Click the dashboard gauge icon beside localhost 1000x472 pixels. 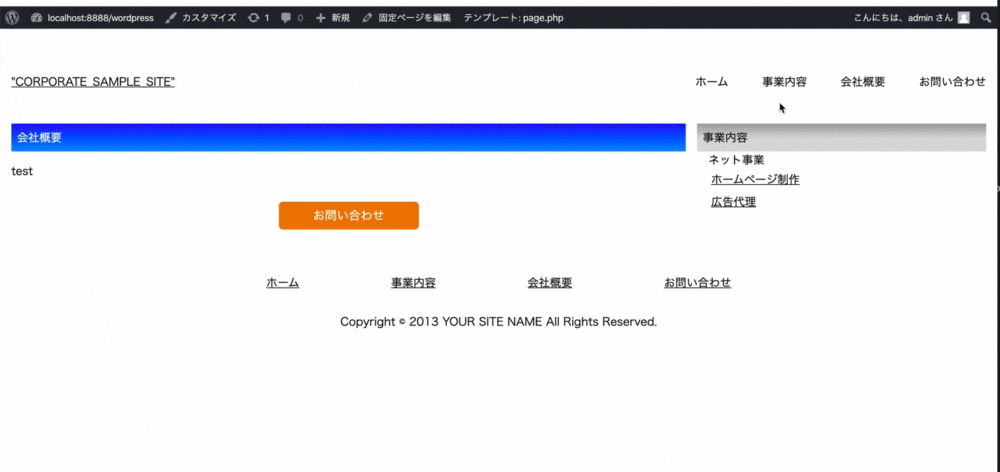pyautogui.click(x=36, y=18)
